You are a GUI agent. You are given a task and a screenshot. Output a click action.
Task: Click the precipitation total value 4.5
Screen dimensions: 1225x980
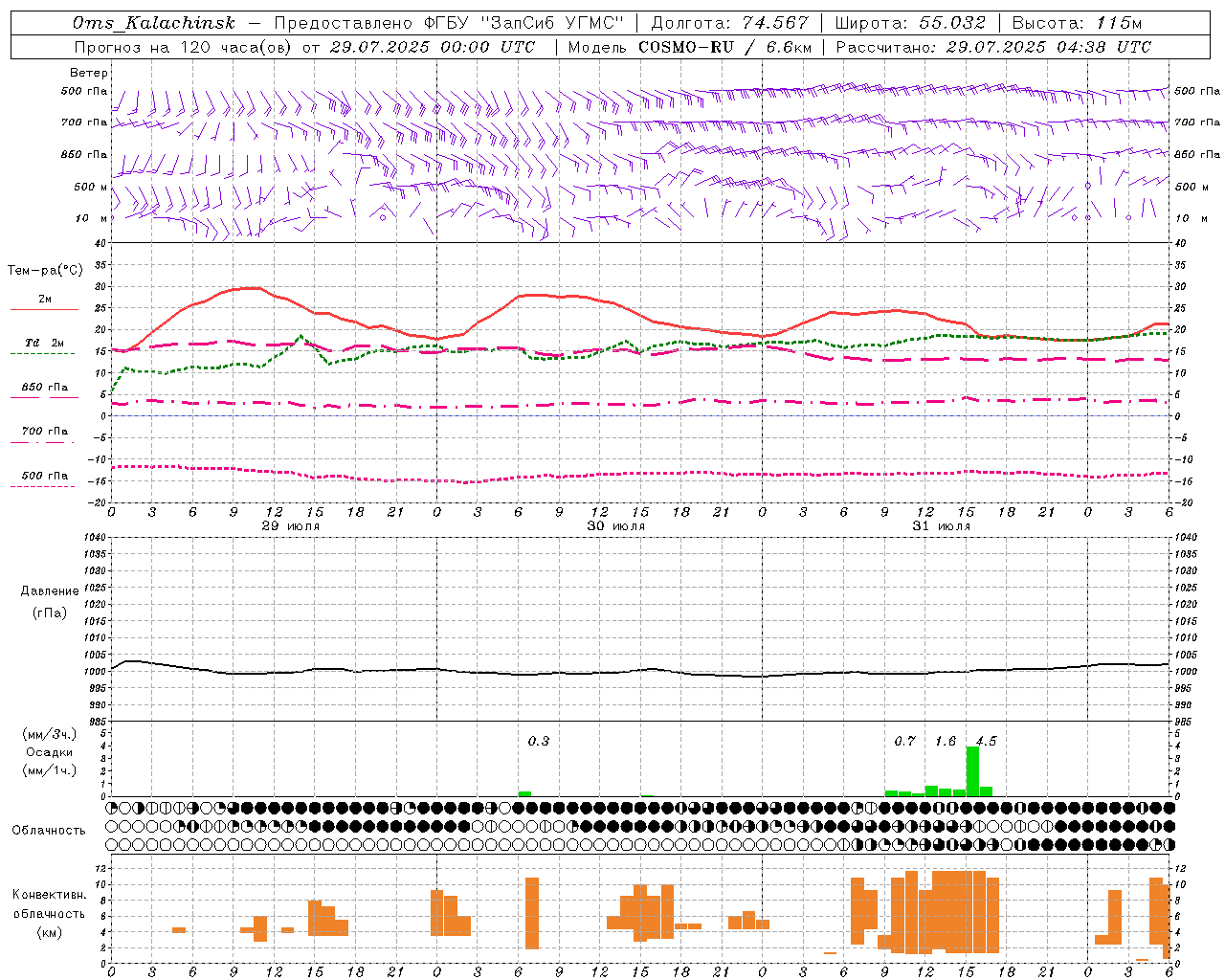tap(986, 741)
